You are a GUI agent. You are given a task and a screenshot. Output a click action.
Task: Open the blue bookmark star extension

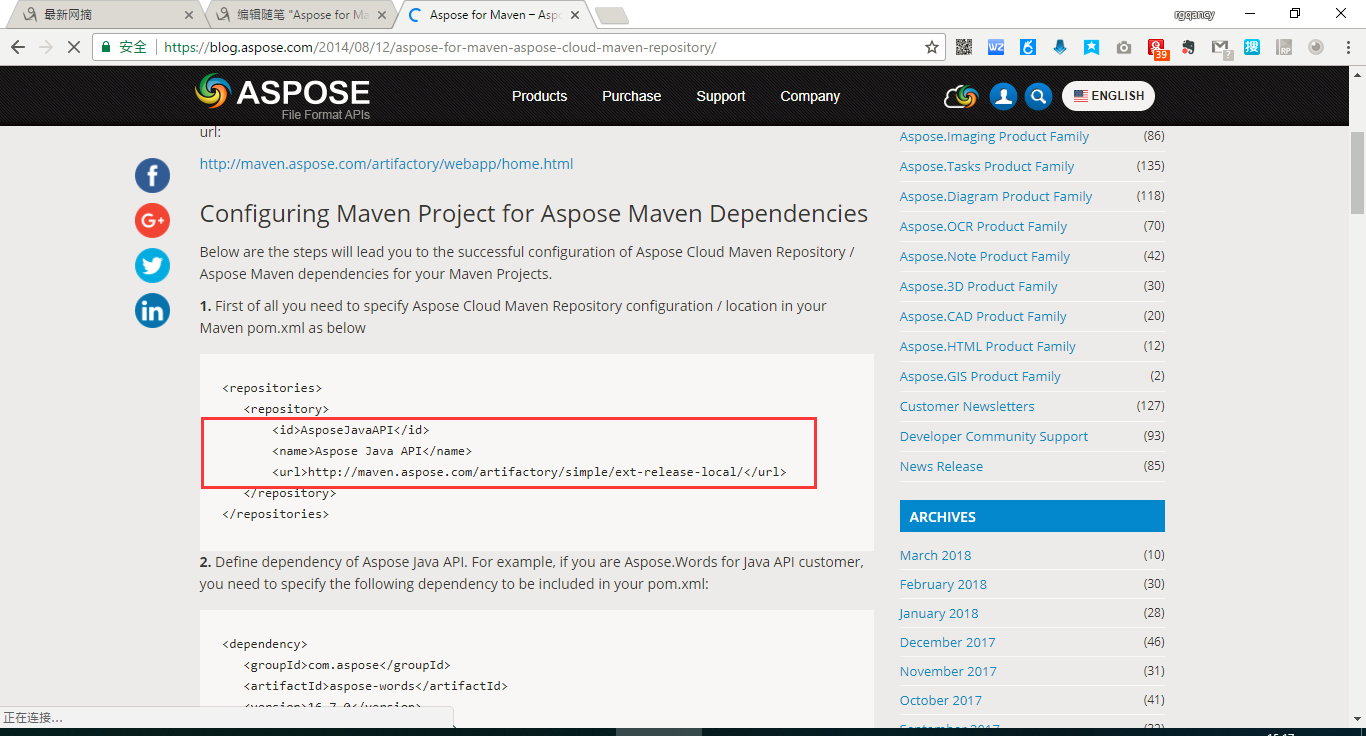1092,47
